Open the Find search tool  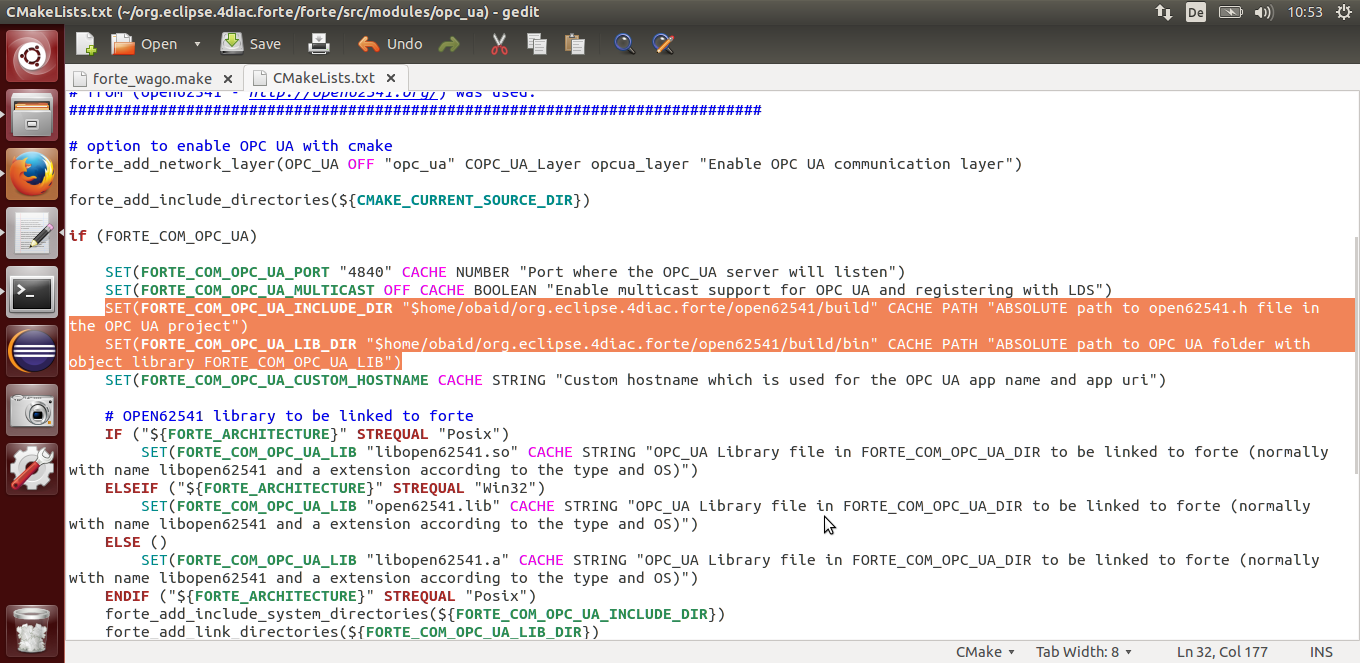624,44
